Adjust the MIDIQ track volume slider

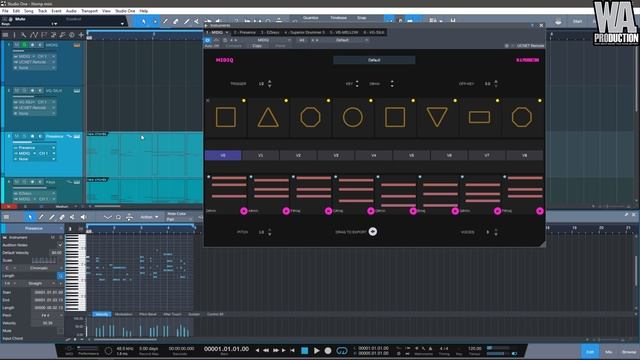24,51
